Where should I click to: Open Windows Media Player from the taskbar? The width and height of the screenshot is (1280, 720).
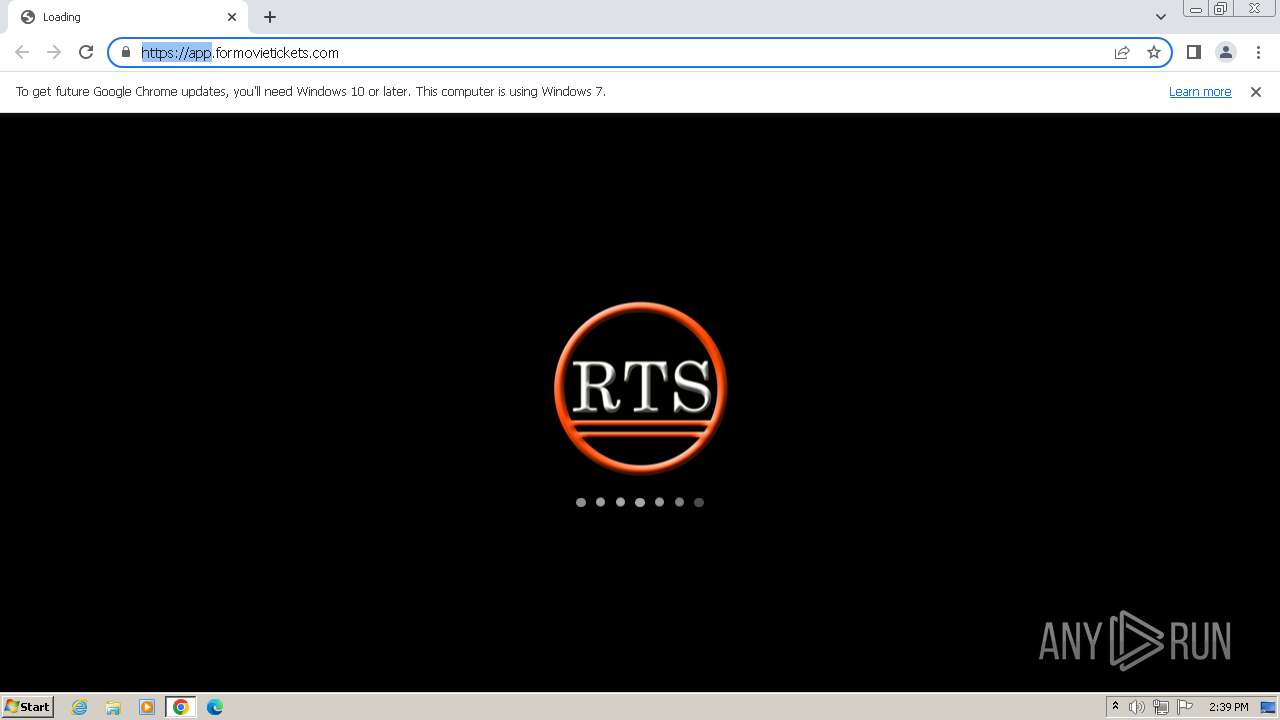147,707
